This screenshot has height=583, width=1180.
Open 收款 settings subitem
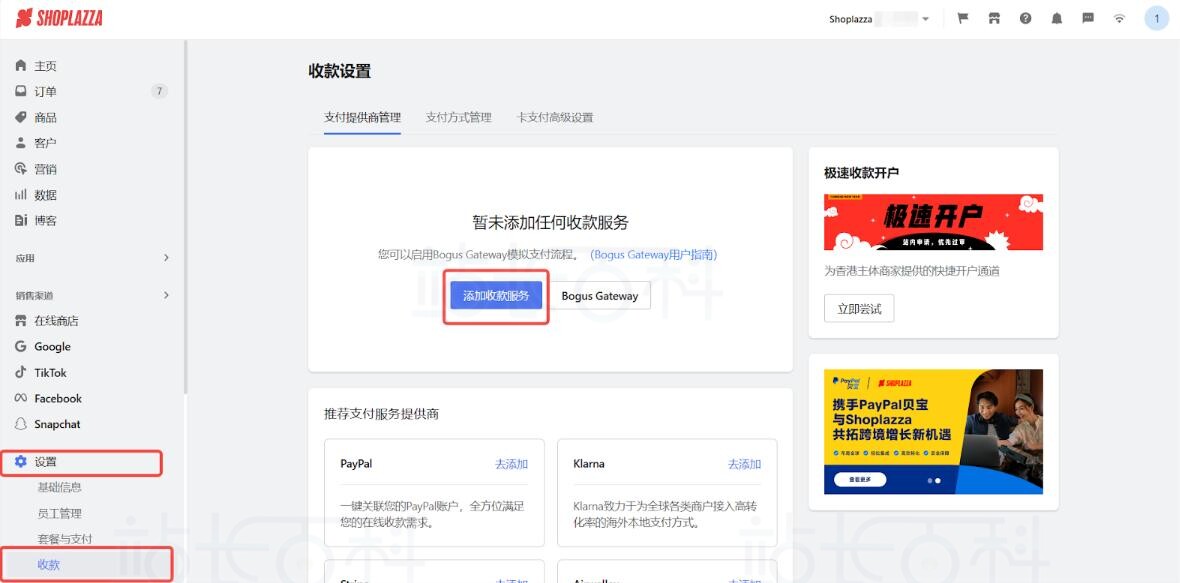(x=49, y=565)
